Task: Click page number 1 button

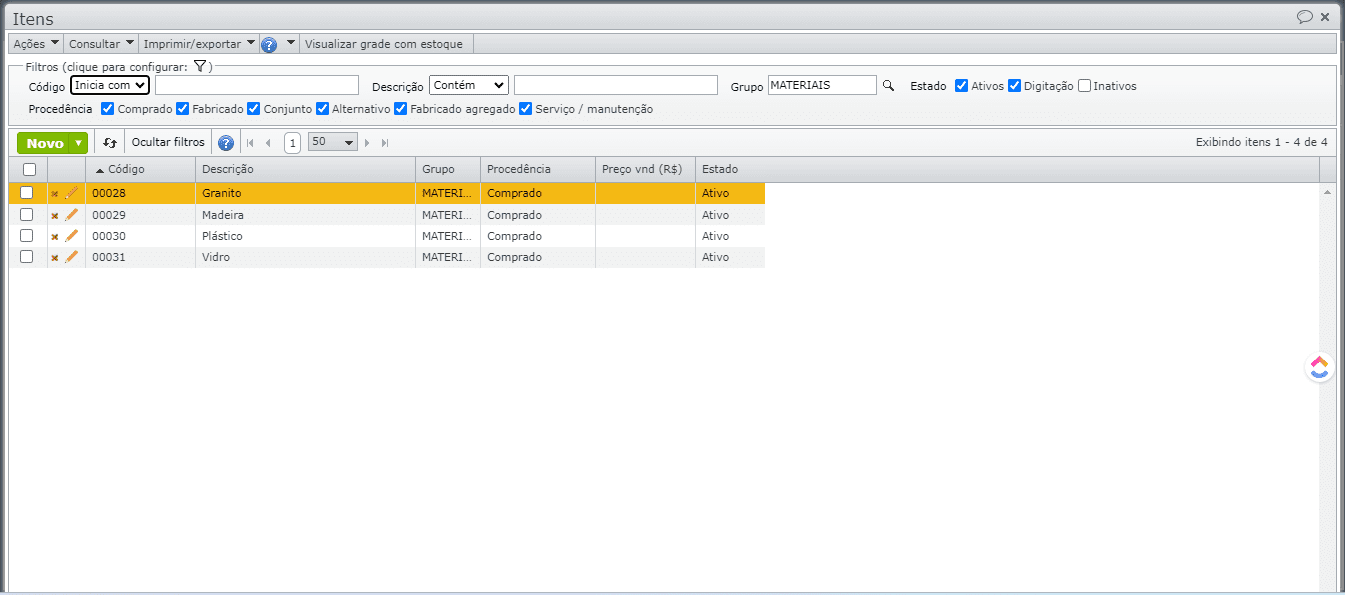Action: 292,143
